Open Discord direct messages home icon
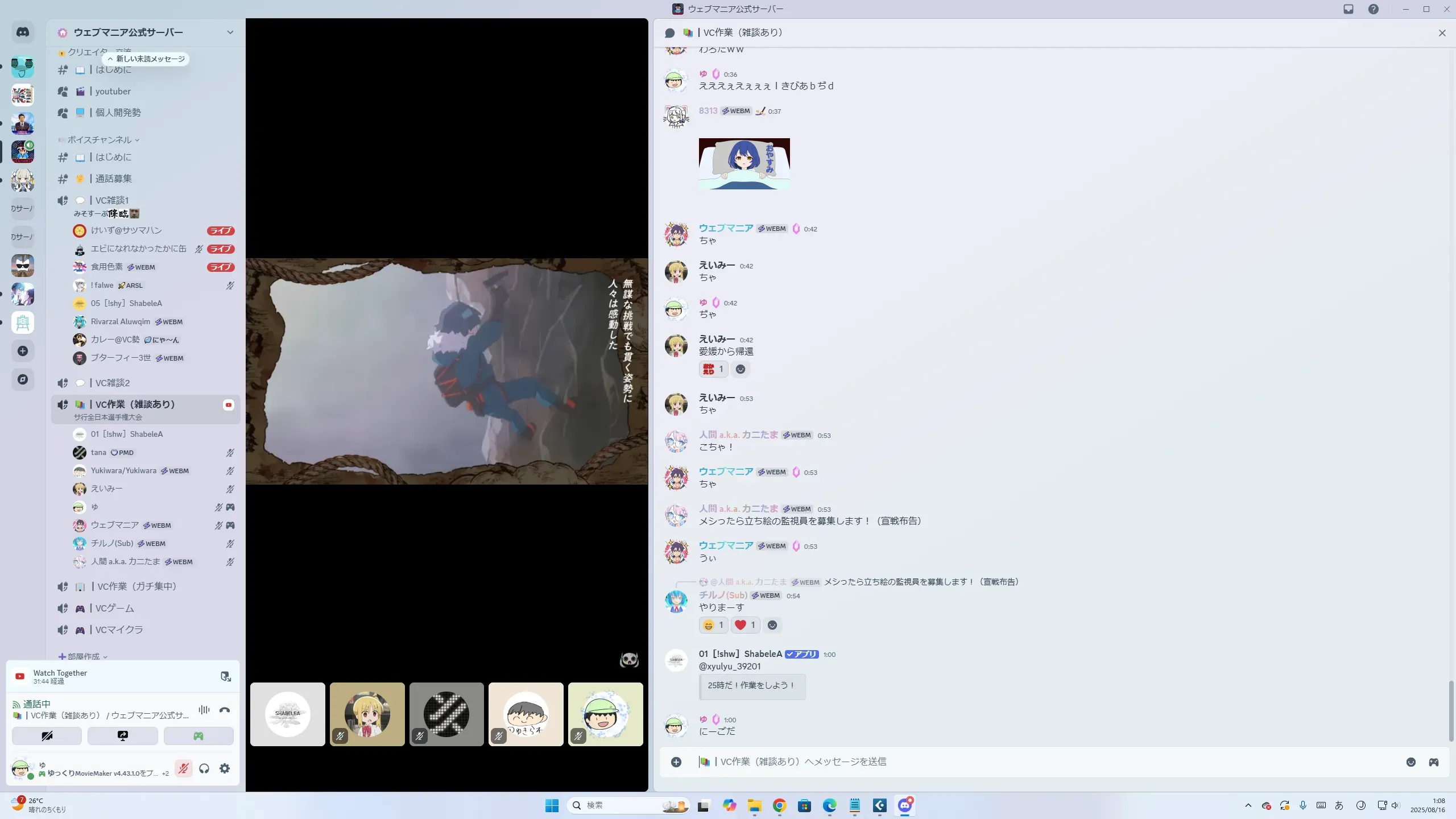This screenshot has width=1456, height=819. tap(23, 32)
